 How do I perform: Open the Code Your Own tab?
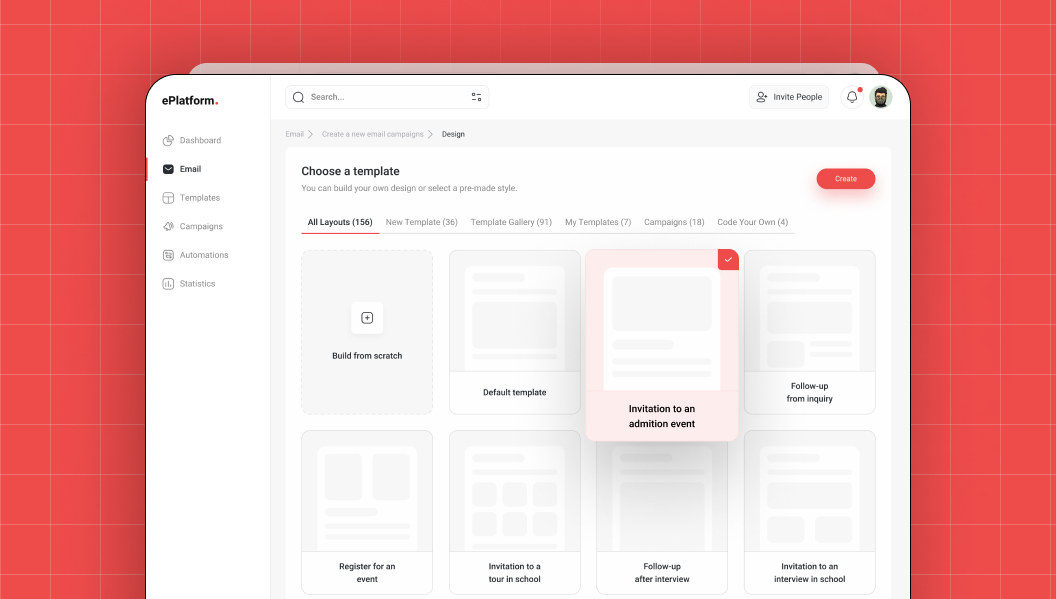[x=752, y=222]
